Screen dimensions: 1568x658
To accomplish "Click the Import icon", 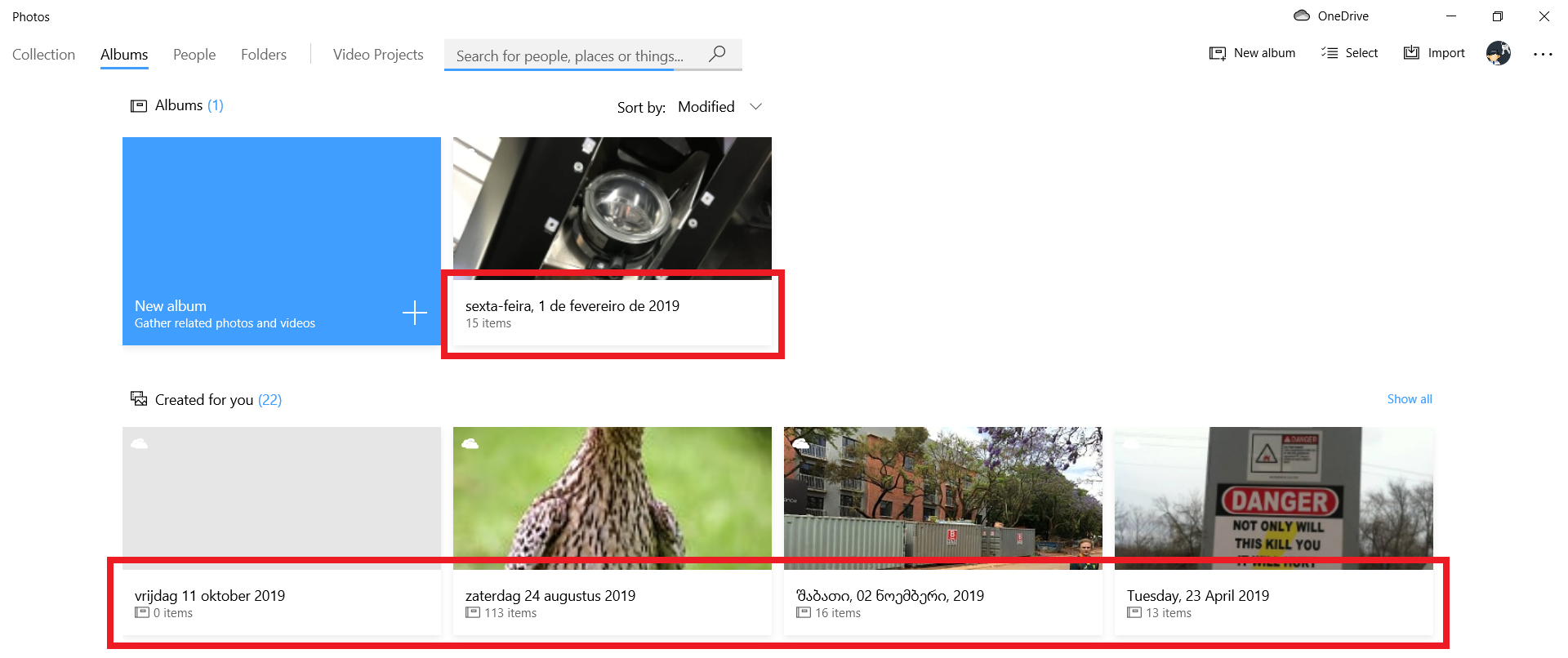I will coord(1411,53).
